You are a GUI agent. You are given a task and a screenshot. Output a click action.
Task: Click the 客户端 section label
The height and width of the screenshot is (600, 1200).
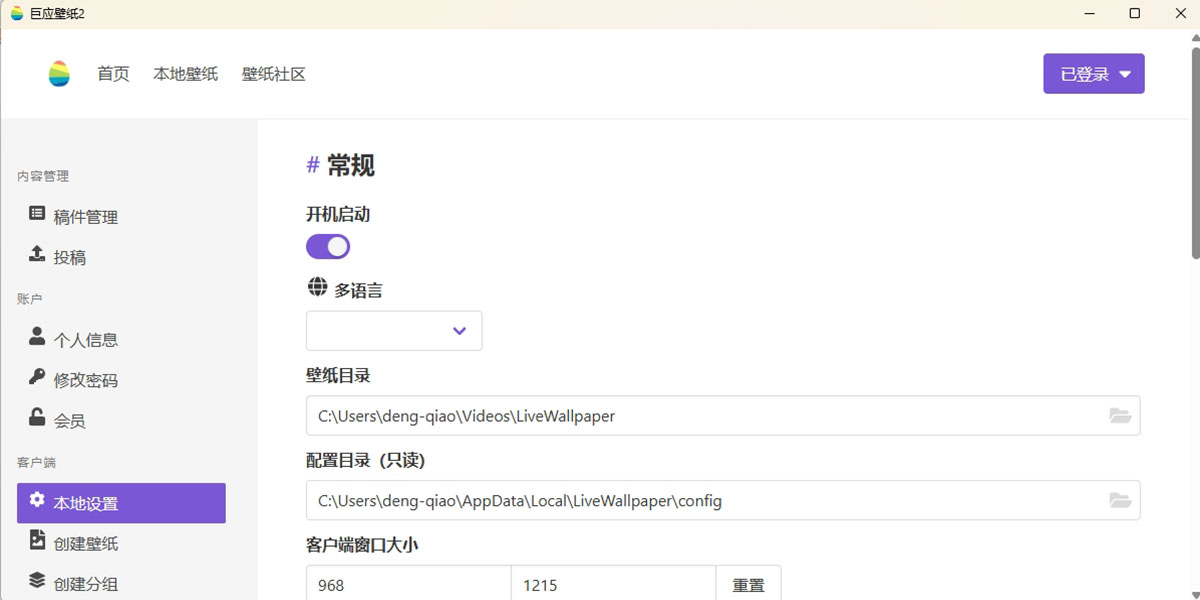pyautogui.click(x=37, y=463)
